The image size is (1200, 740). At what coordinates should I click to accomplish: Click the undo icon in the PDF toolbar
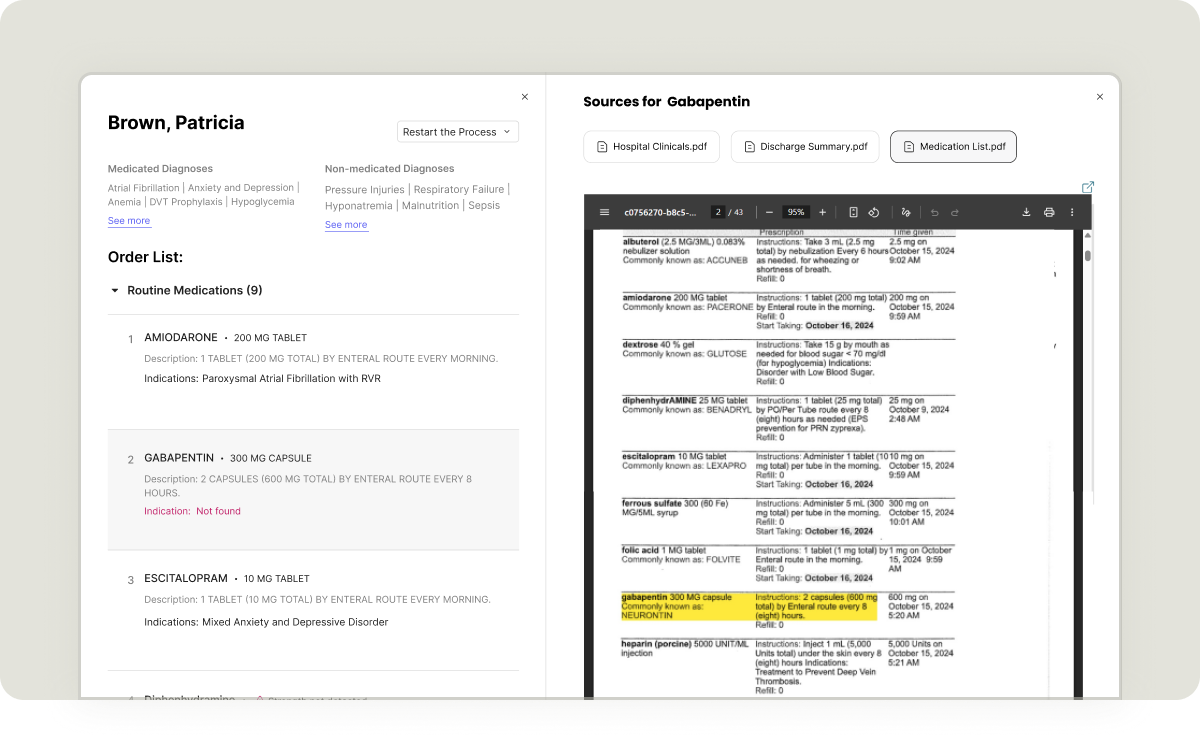click(x=935, y=212)
